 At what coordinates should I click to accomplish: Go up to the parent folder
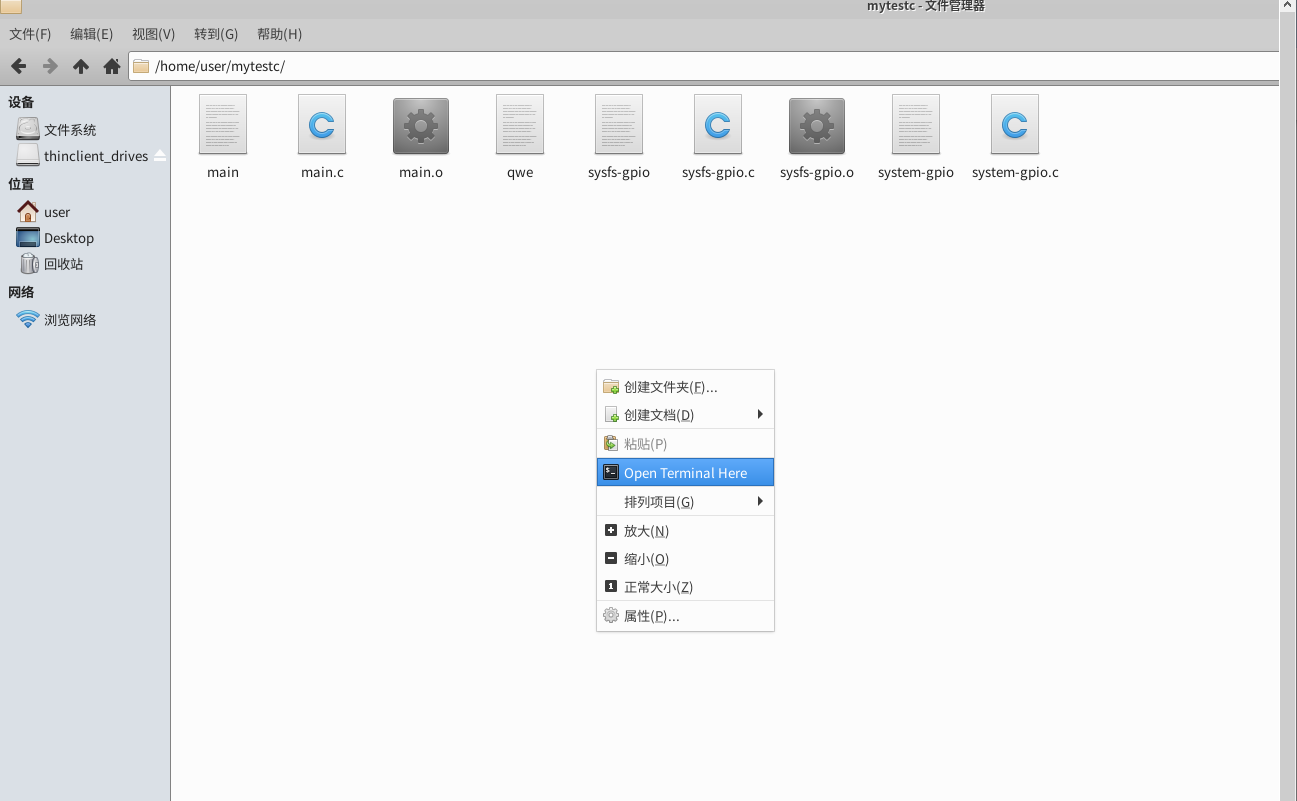(81, 66)
